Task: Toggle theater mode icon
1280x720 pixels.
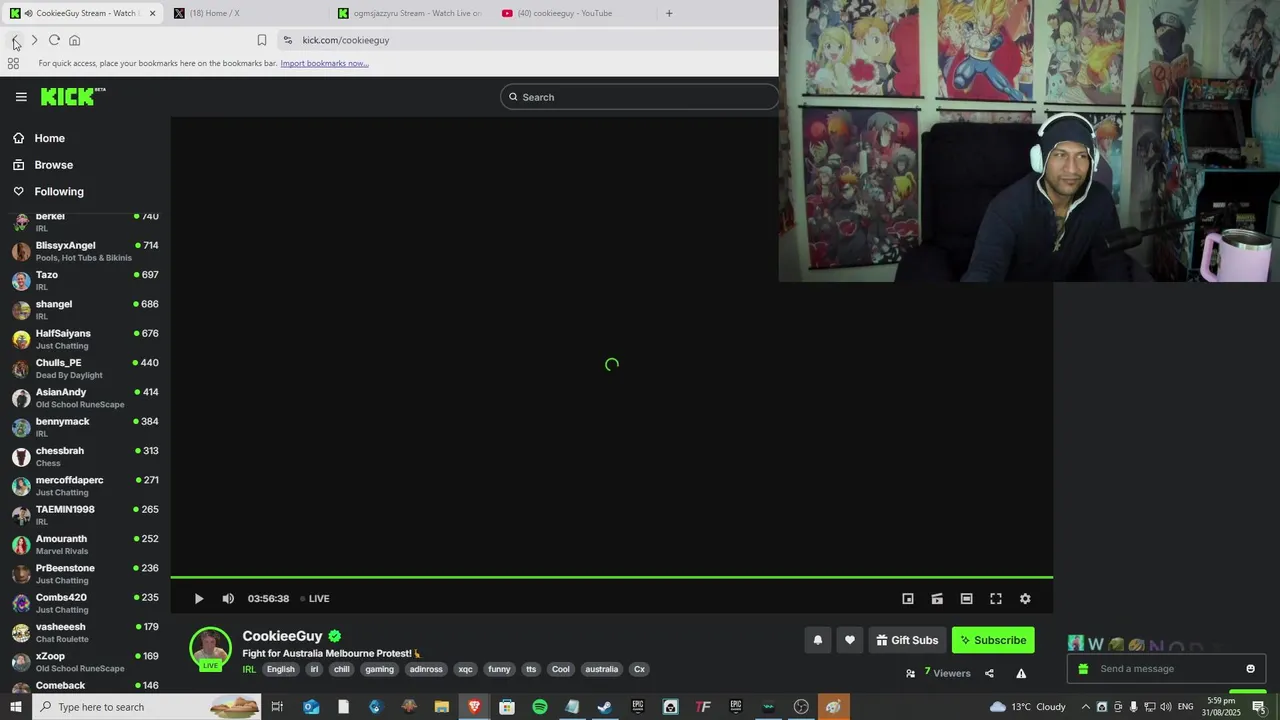Action: tap(966, 599)
